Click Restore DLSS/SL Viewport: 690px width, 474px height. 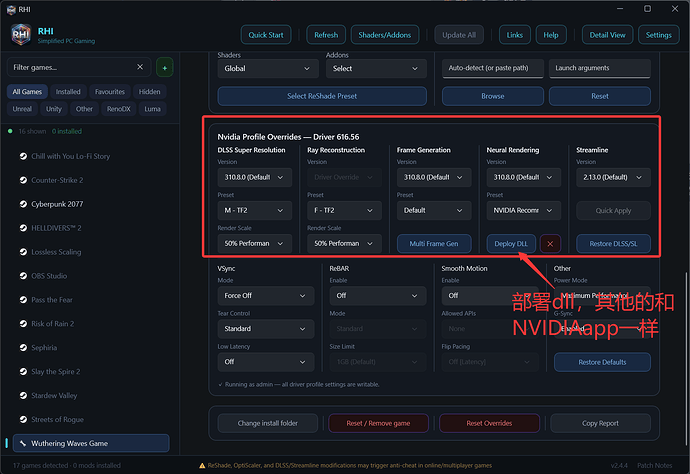[x=613, y=243]
